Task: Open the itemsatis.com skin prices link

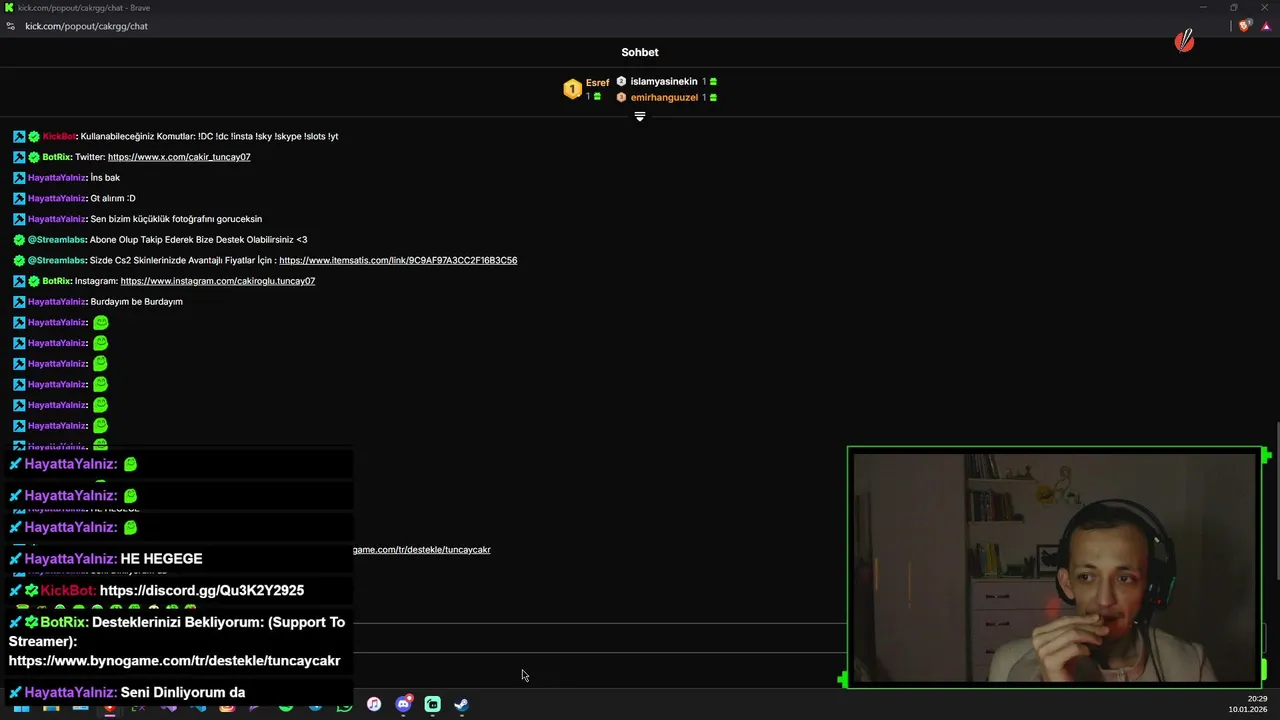Action: [x=398, y=260]
